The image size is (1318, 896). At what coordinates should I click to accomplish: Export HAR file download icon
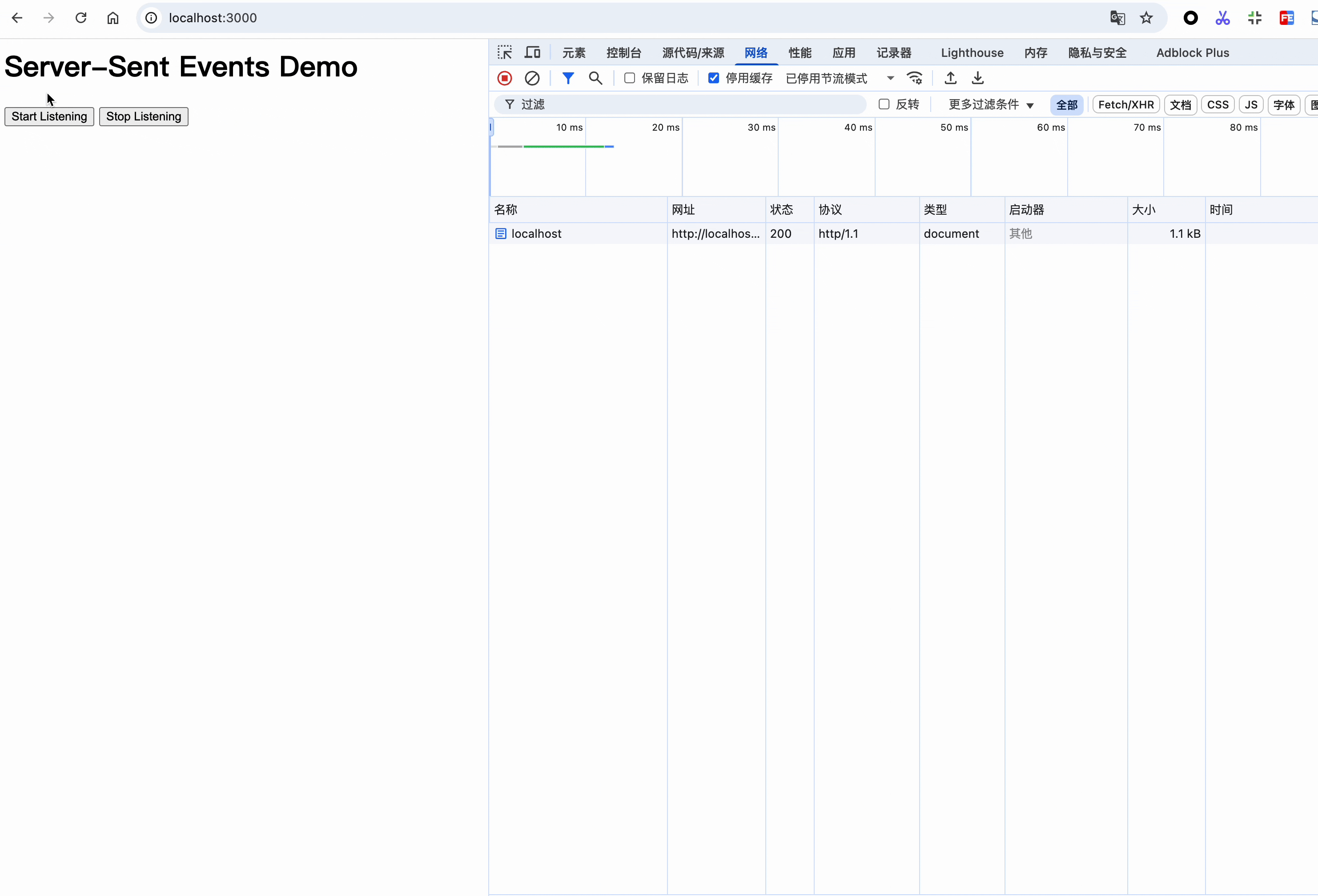pyautogui.click(x=978, y=78)
